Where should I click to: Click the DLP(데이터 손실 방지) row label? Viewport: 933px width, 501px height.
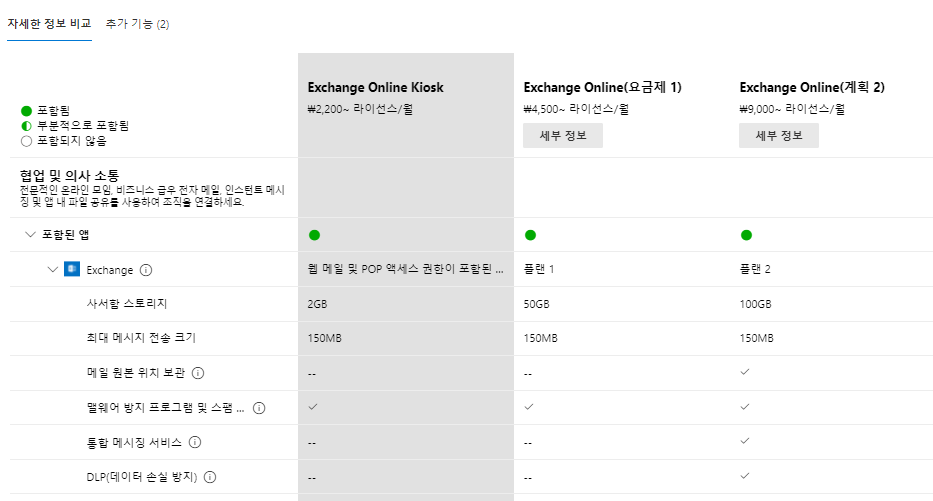(142, 477)
